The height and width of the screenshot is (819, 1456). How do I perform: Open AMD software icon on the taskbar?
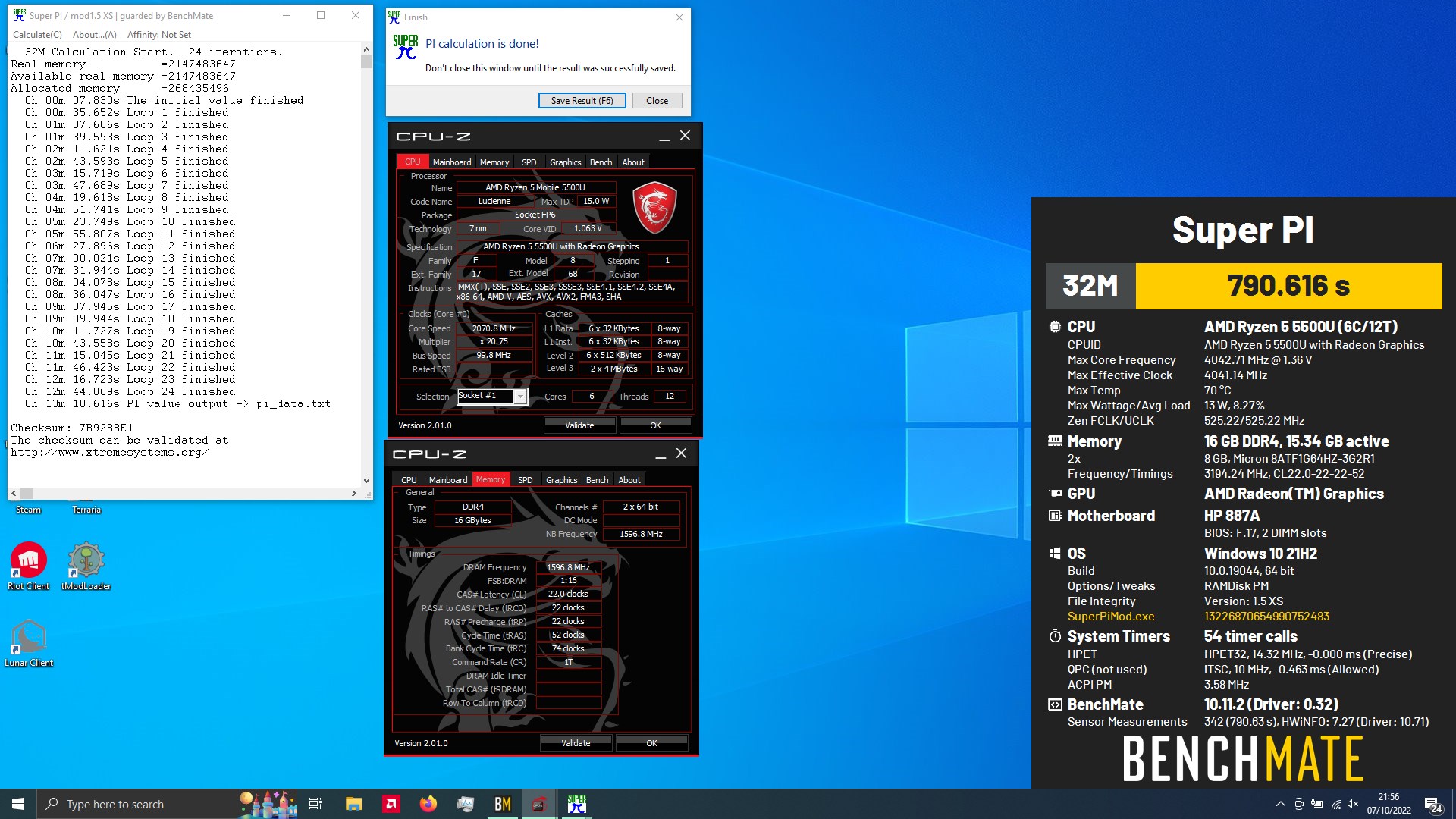pyautogui.click(x=391, y=804)
